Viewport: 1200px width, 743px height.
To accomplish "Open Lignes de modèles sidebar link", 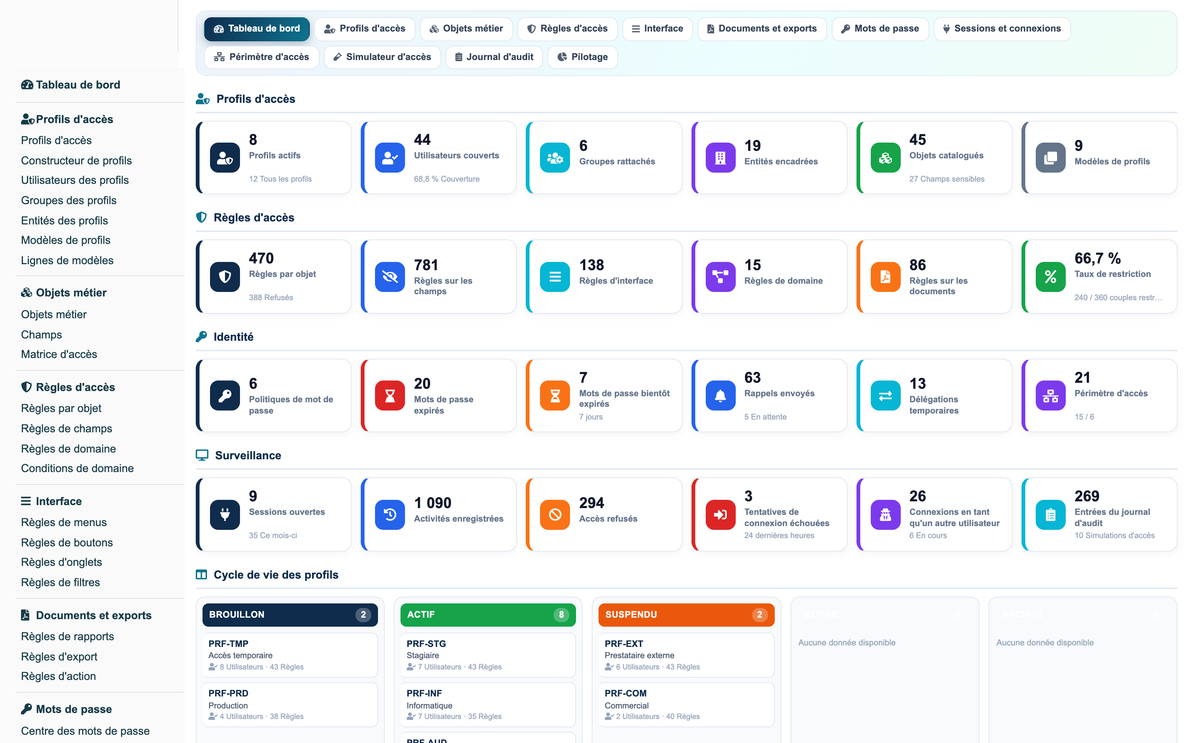I will (x=67, y=260).
